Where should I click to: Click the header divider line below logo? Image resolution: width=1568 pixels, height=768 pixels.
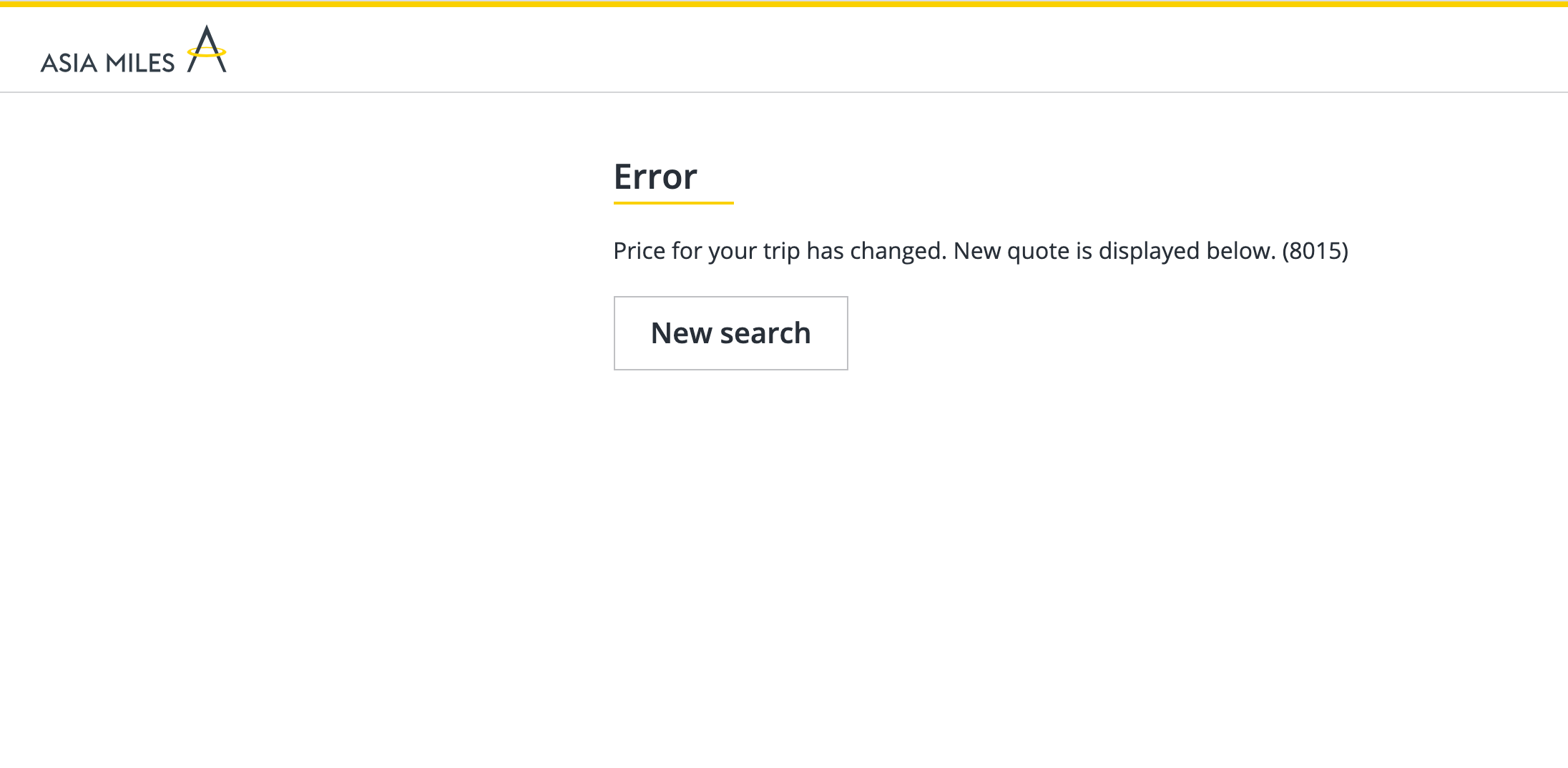coord(784,92)
